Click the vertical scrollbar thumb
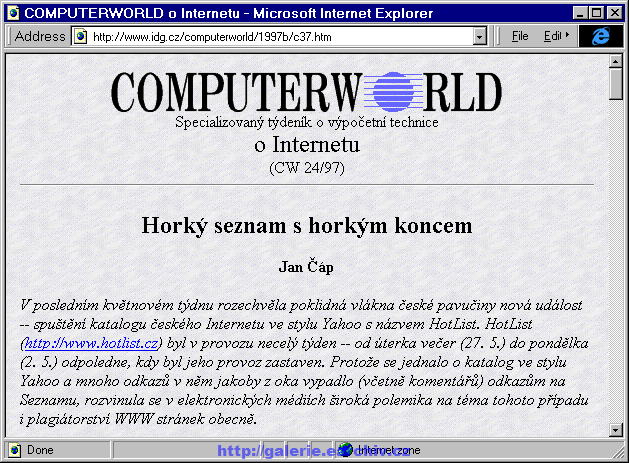This screenshot has width=629, height=463. 615,83
